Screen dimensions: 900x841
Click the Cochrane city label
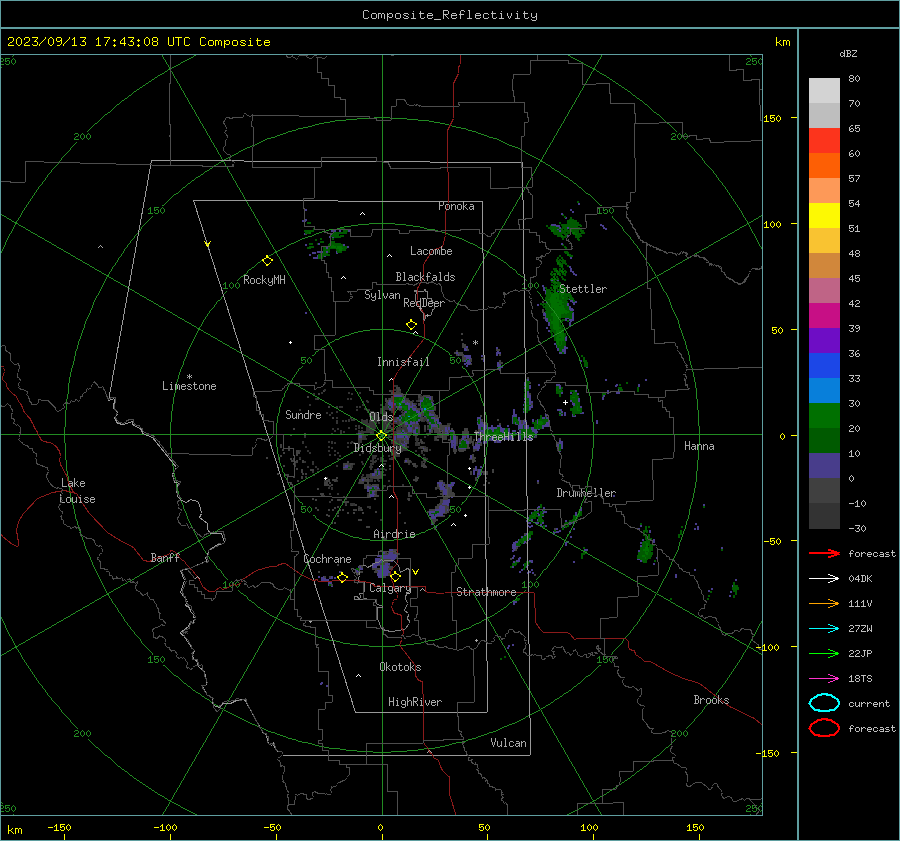coord(327,559)
